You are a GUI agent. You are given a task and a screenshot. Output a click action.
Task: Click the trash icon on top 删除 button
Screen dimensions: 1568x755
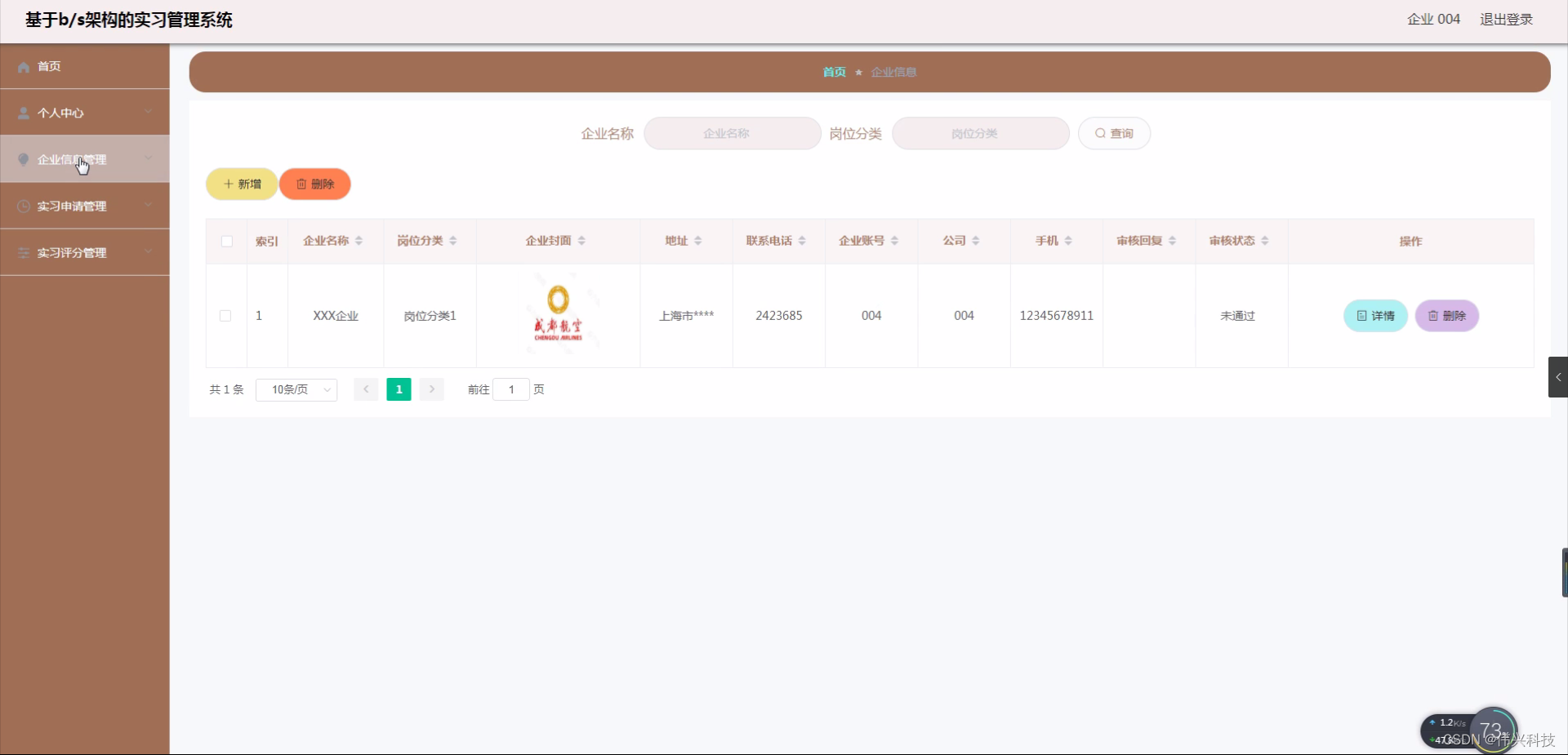[x=301, y=184]
